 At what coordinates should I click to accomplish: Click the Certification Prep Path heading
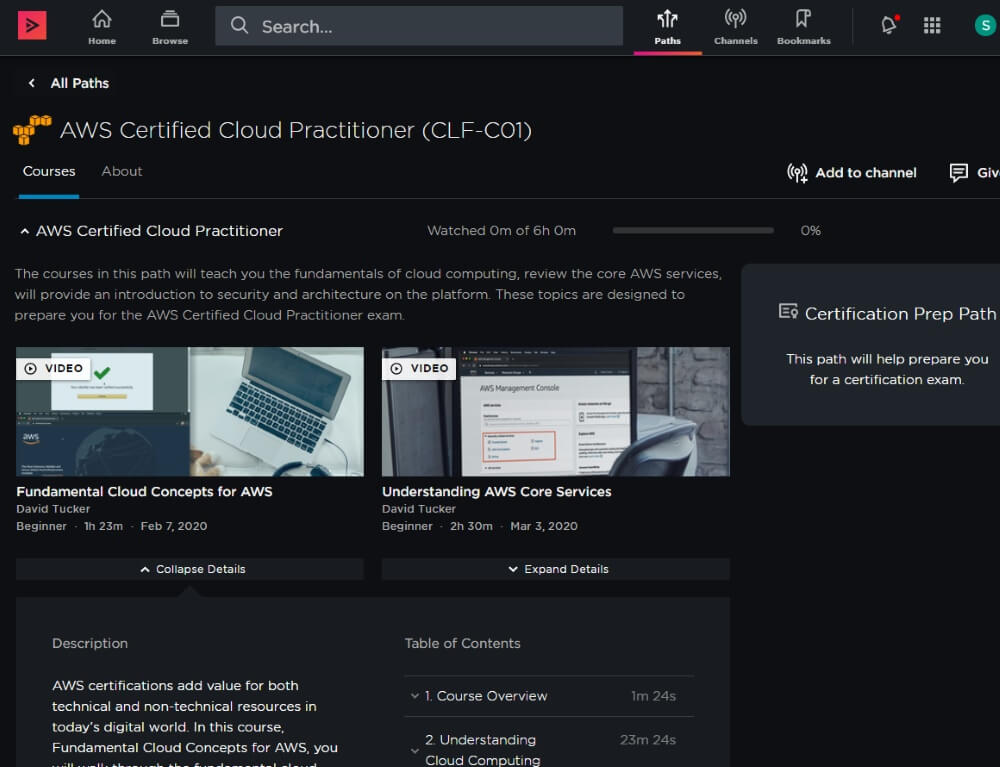click(900, 314)
